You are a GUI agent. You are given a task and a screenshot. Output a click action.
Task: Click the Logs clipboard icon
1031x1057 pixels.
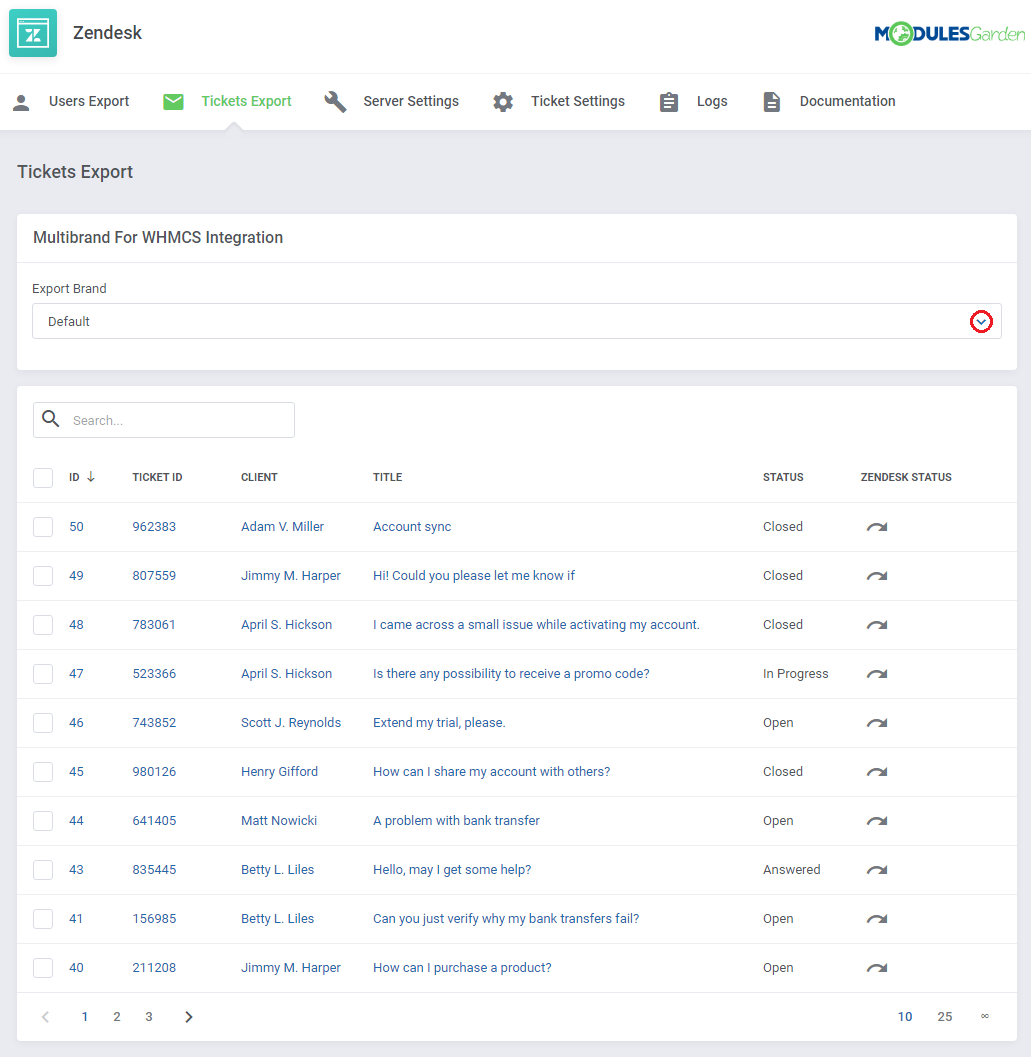point(668,102)
